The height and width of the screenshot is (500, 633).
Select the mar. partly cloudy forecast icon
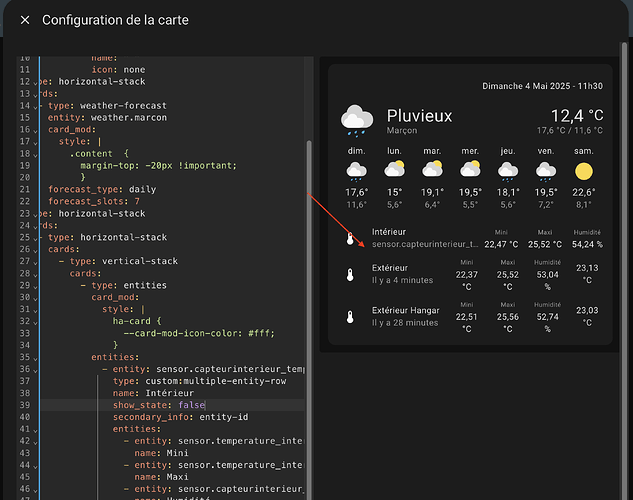tap(432, 169)
